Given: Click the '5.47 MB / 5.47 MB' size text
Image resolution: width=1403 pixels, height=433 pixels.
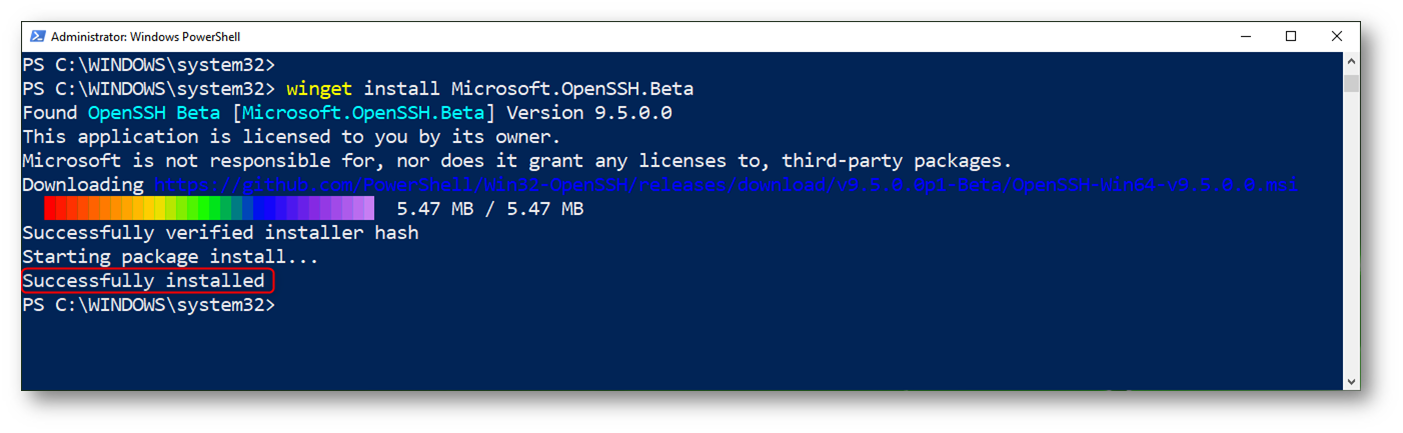Looking at the screenshot, I should pyautogui.click(x=490, y=209).
